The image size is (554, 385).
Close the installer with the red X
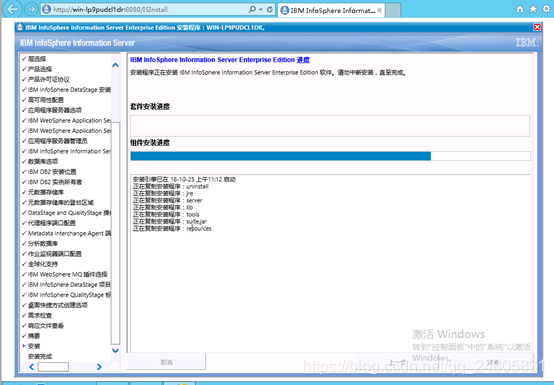coord(537,27)
